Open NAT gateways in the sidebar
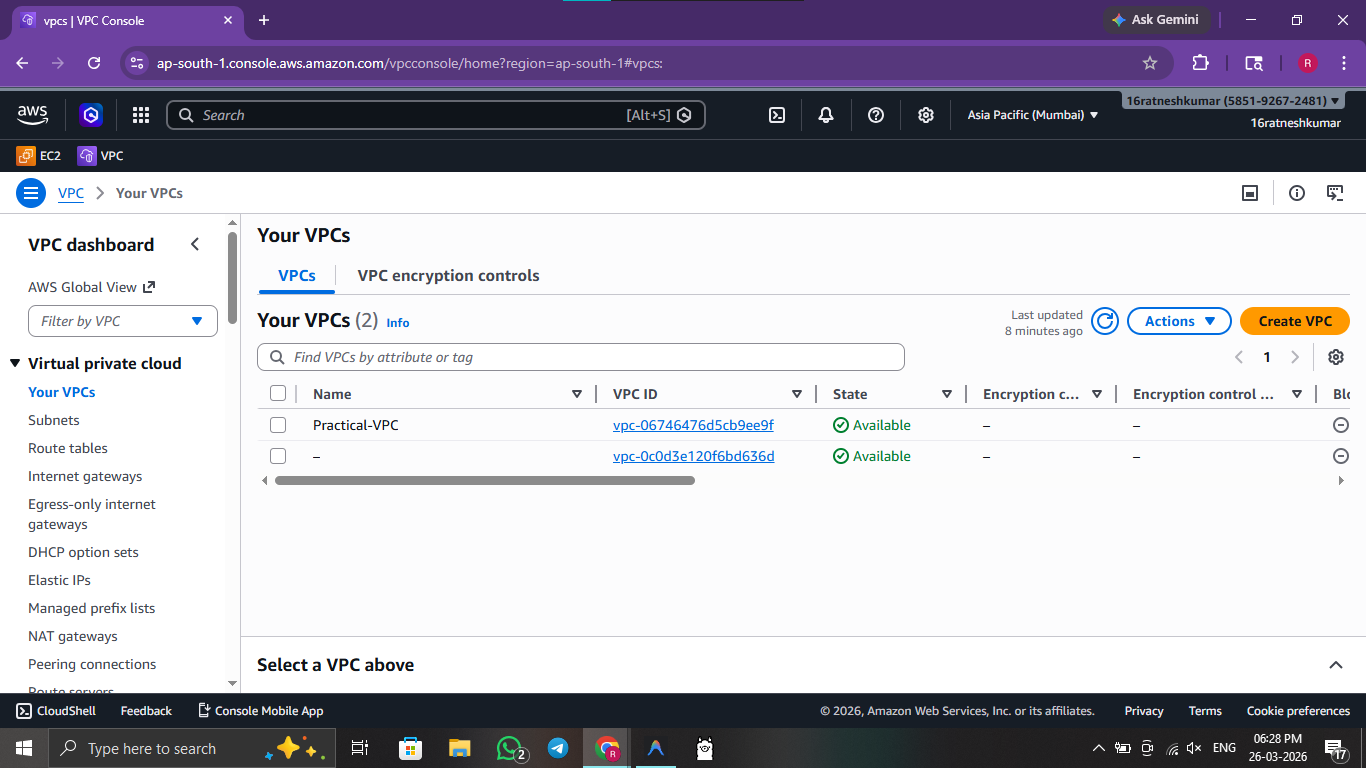 click(x=73, y=636)
